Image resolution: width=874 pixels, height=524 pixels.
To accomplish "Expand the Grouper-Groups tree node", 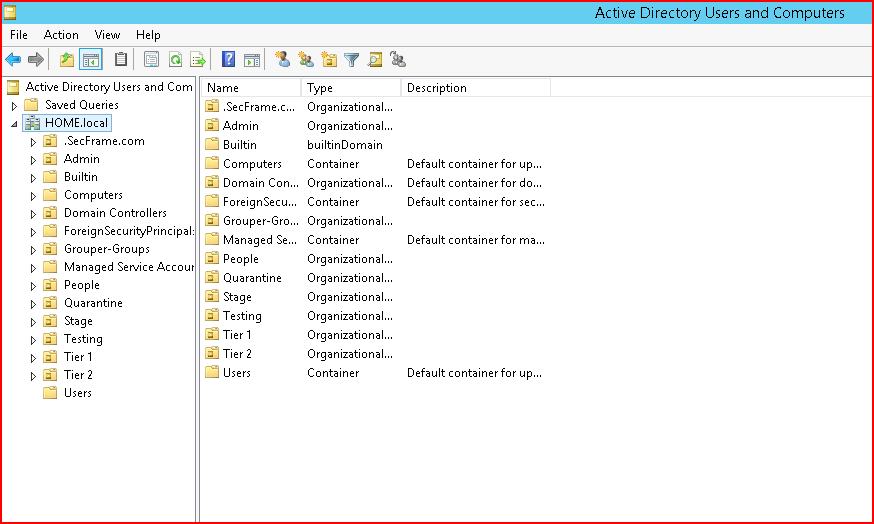I will point(33,250).
